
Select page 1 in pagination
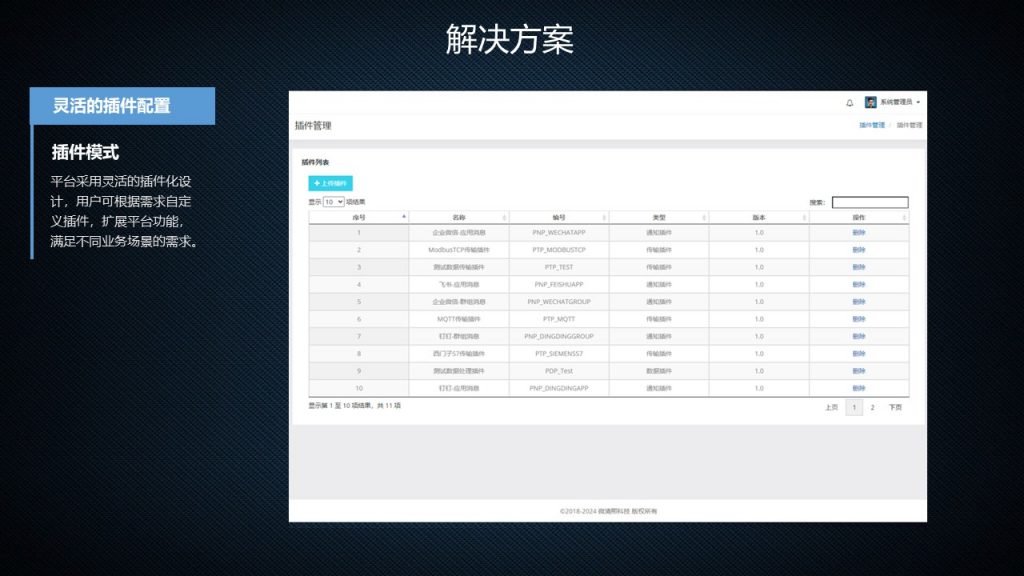pyautogui.click(x=854, y=407)
